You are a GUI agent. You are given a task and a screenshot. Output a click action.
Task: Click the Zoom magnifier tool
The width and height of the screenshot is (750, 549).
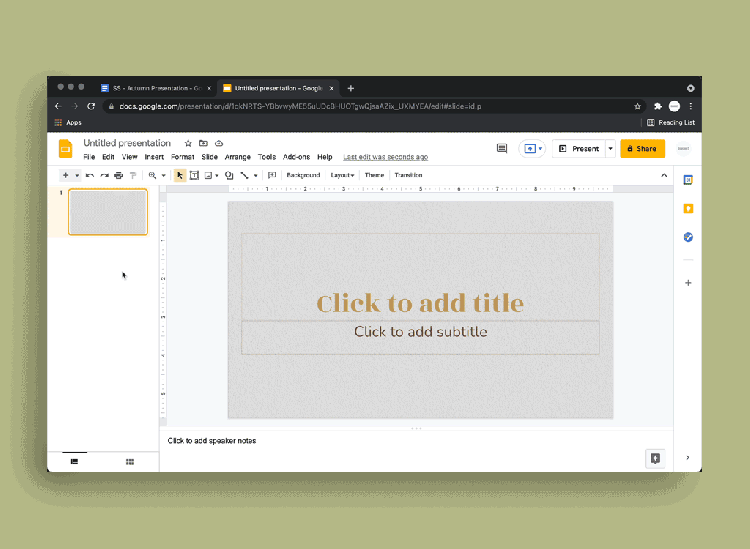click(152, 176)
